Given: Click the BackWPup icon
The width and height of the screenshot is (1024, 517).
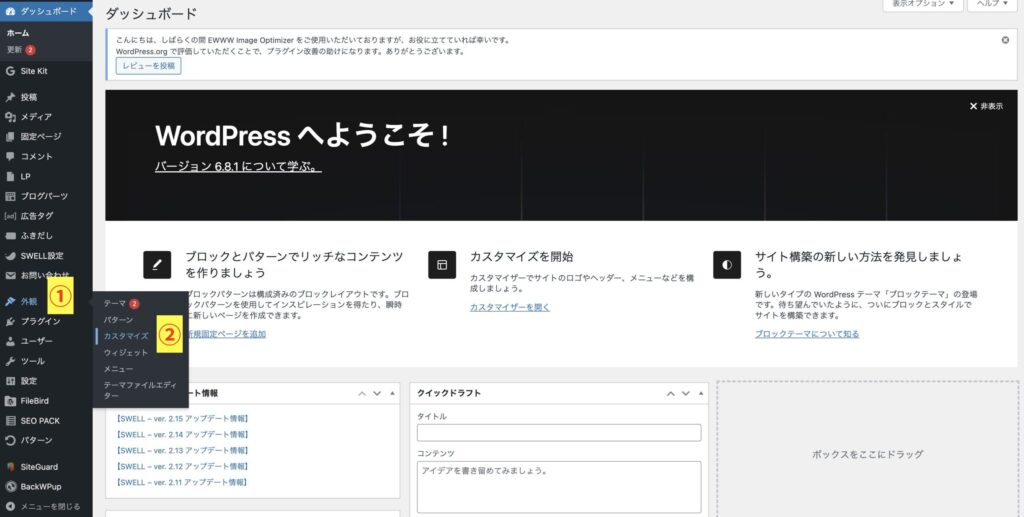Looking at the screenshot, I should pos(10,486).
